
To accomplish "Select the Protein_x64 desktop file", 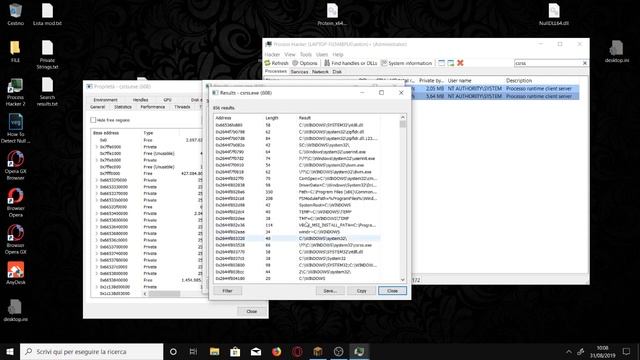I will 332,14.
